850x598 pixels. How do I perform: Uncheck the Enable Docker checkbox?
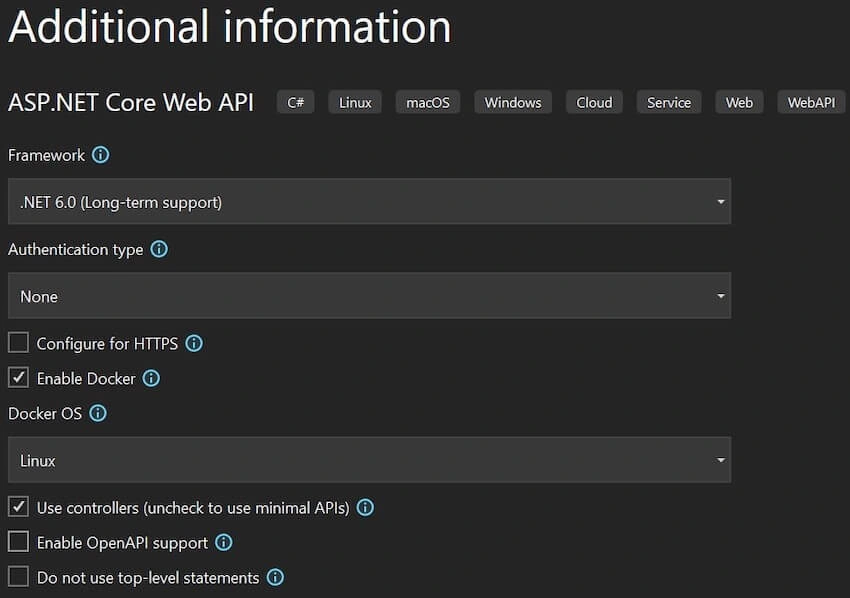point(18,378)
